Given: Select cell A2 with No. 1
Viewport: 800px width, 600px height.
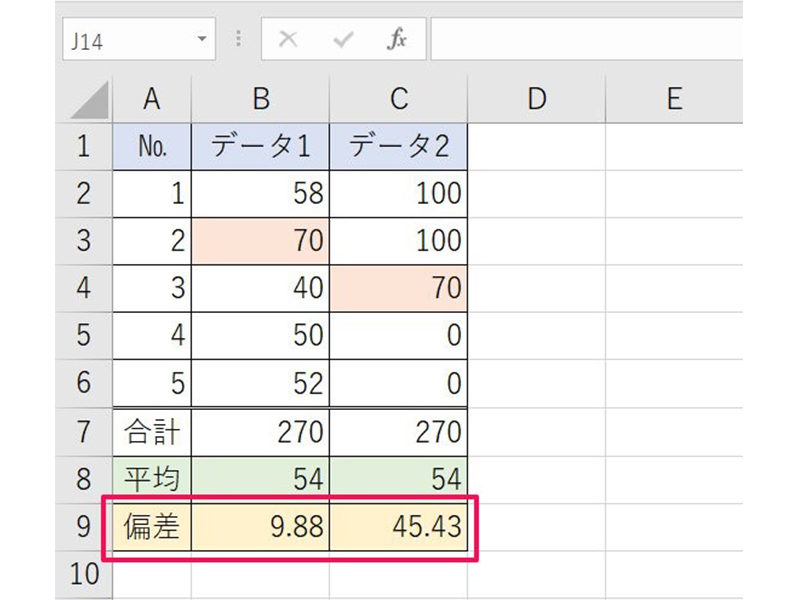Looking at the screenshot, I should [152, 194].
